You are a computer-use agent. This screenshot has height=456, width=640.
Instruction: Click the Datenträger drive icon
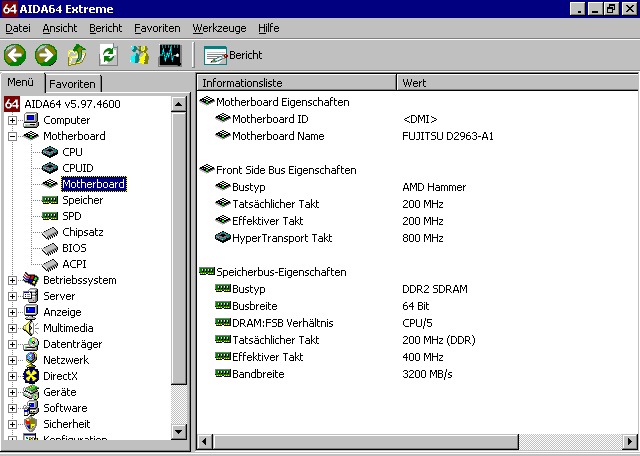pos(31,344)
